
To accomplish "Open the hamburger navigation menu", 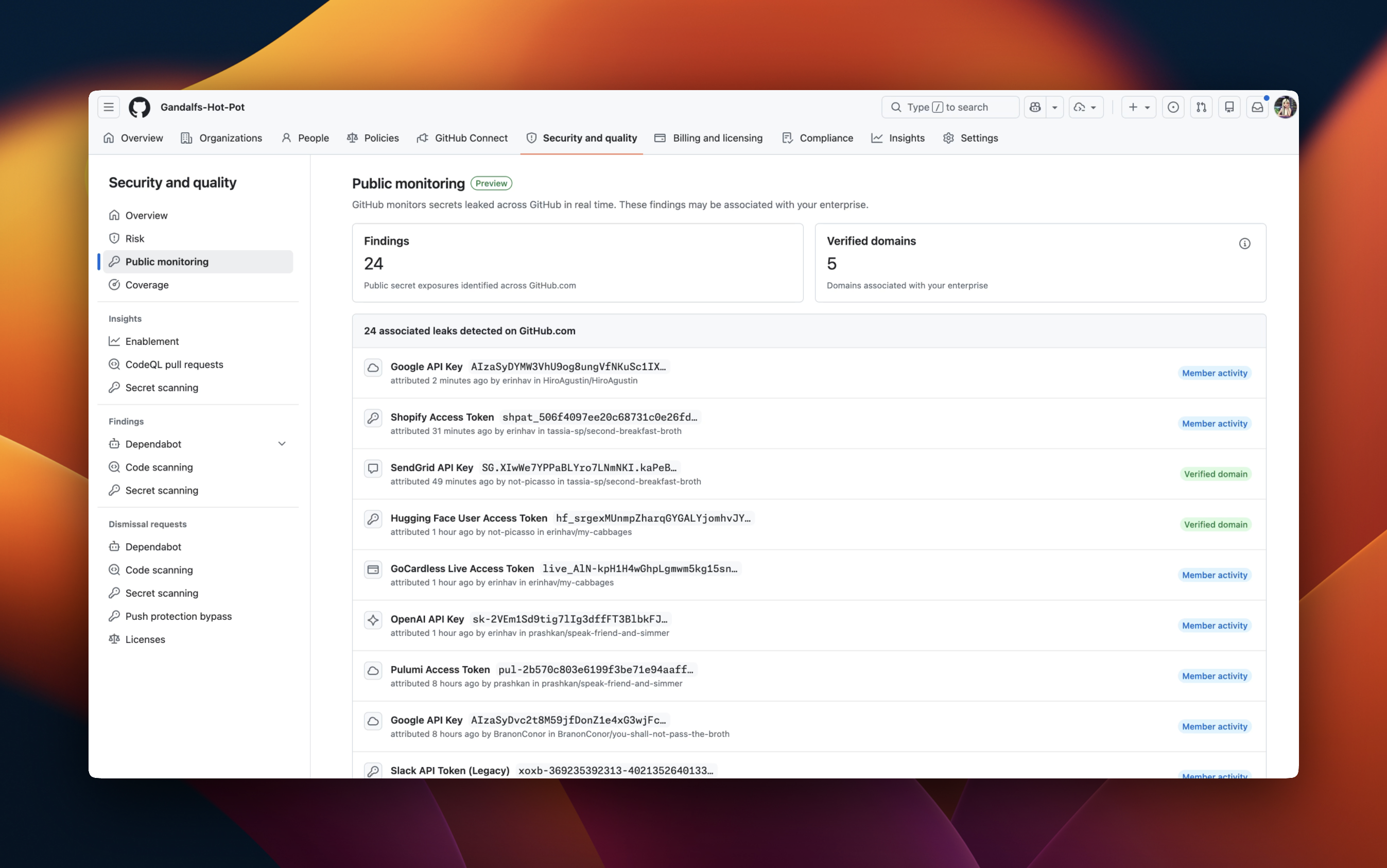I will (x=109, y=108).
